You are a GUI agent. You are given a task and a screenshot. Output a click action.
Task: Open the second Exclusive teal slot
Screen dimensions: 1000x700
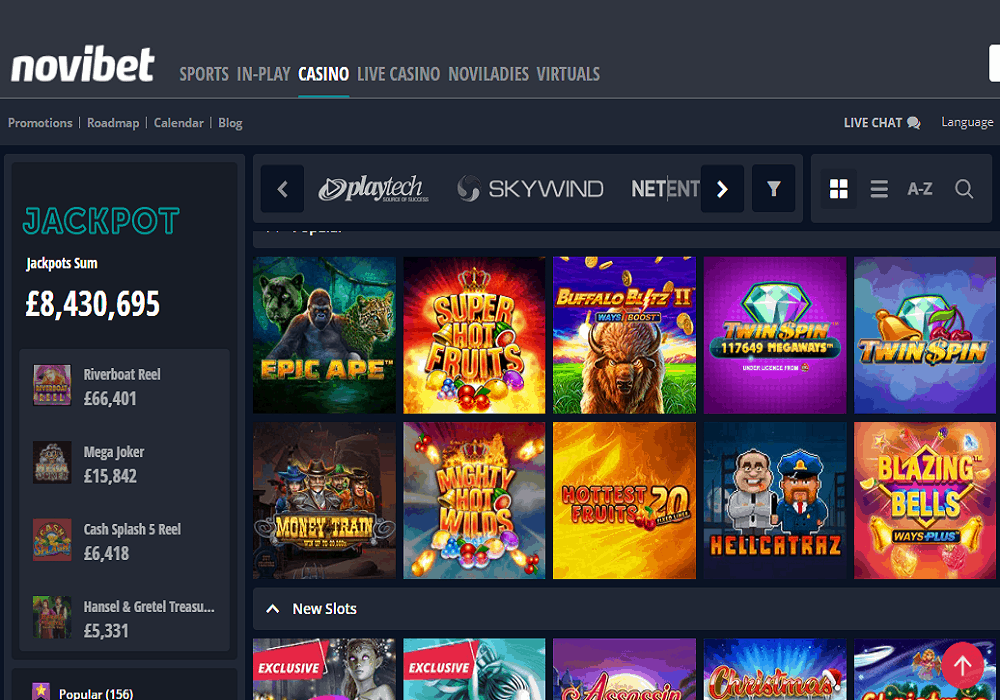coord(474,669)
